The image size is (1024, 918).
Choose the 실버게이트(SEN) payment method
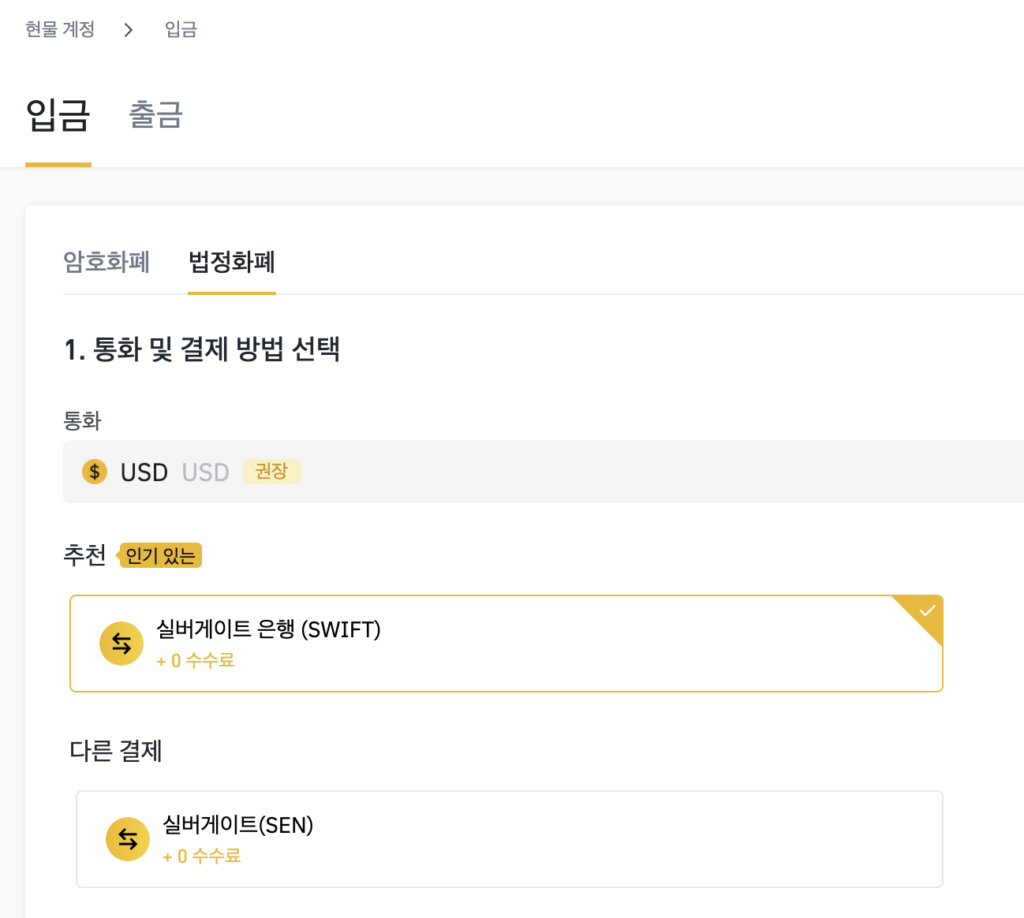click(509, 839)
